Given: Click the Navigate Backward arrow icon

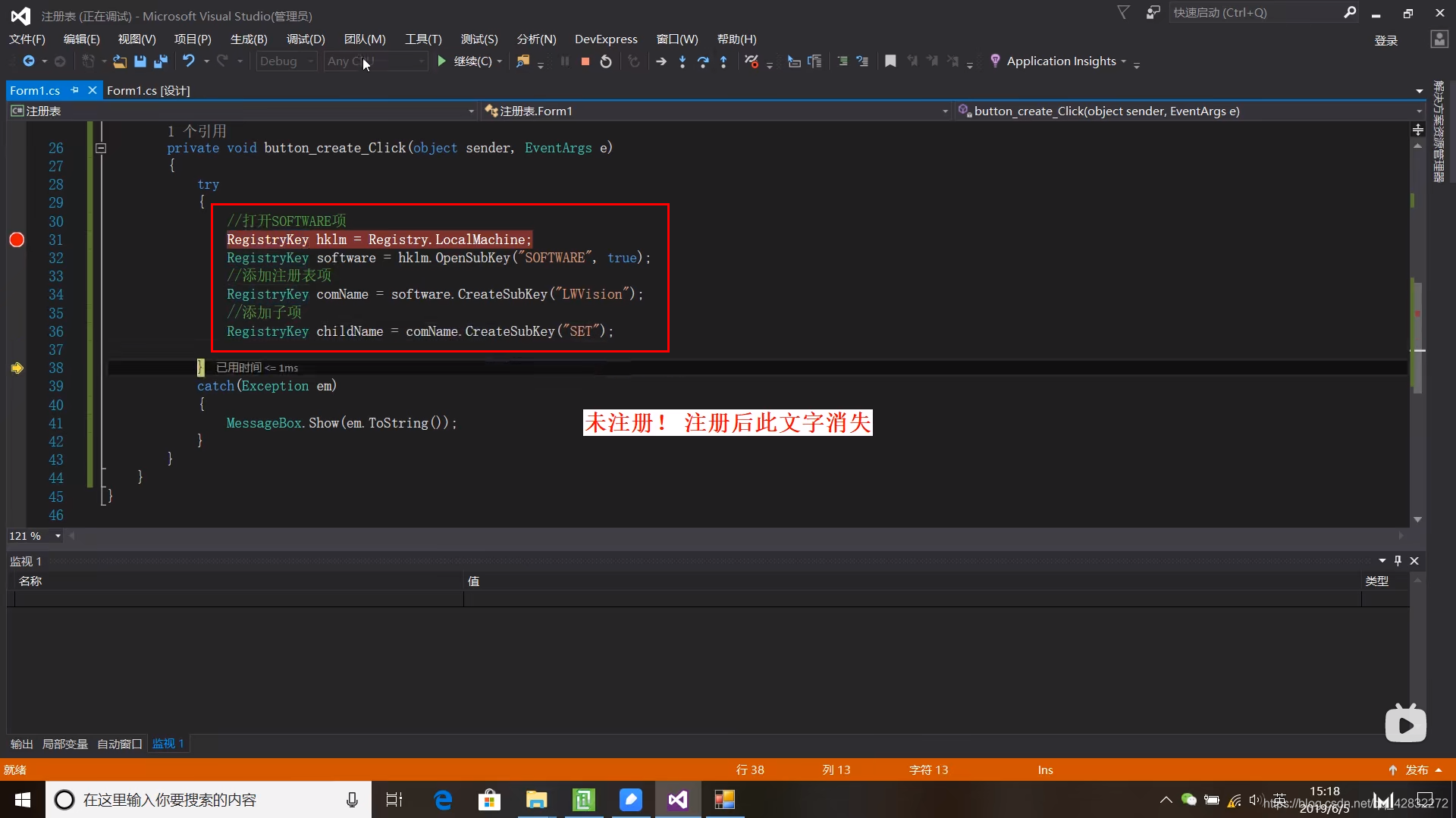Looking at the screenshot, I should pos(29,61).
